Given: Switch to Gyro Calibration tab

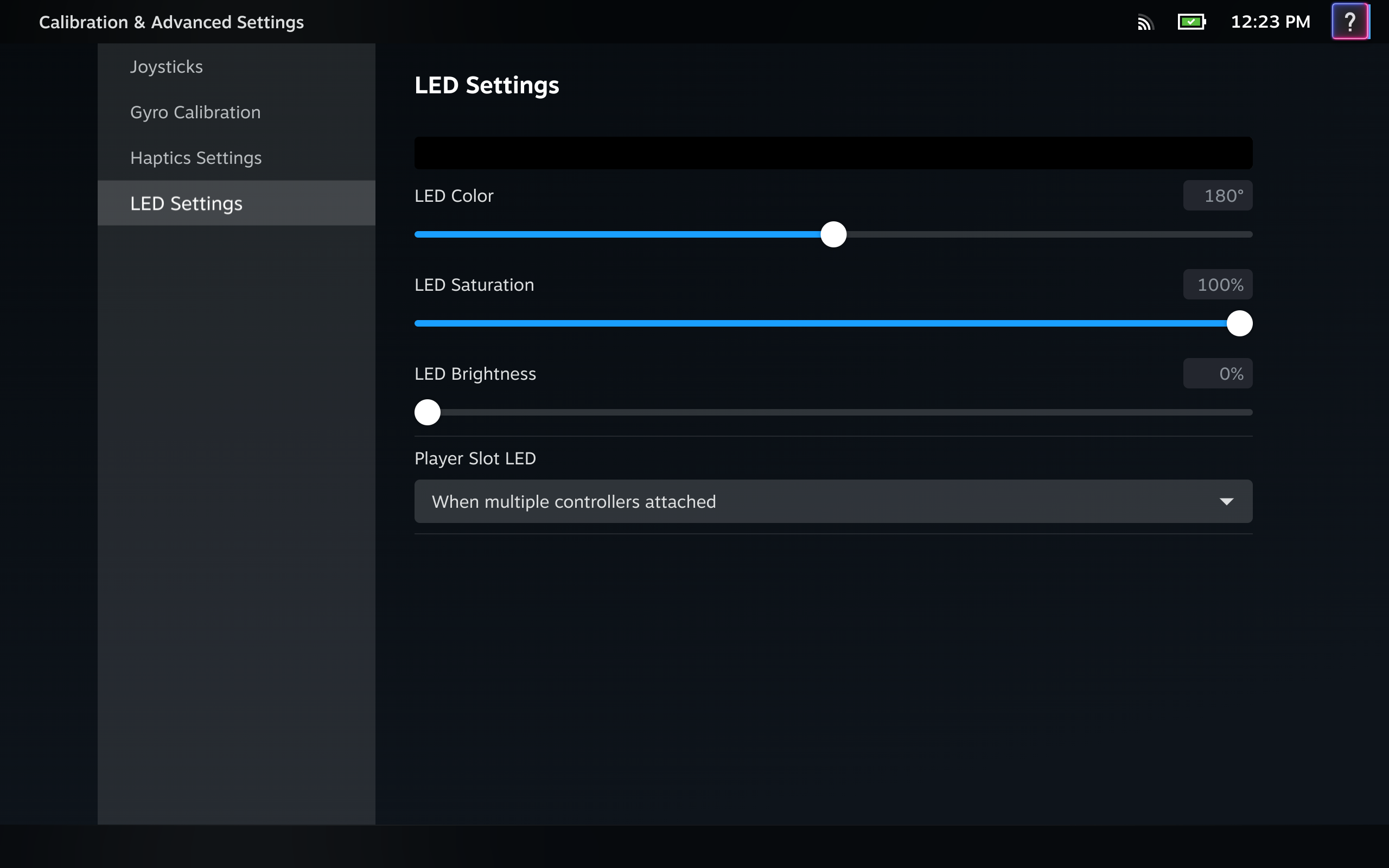Looking at the screenshot, I should (195, 112).
